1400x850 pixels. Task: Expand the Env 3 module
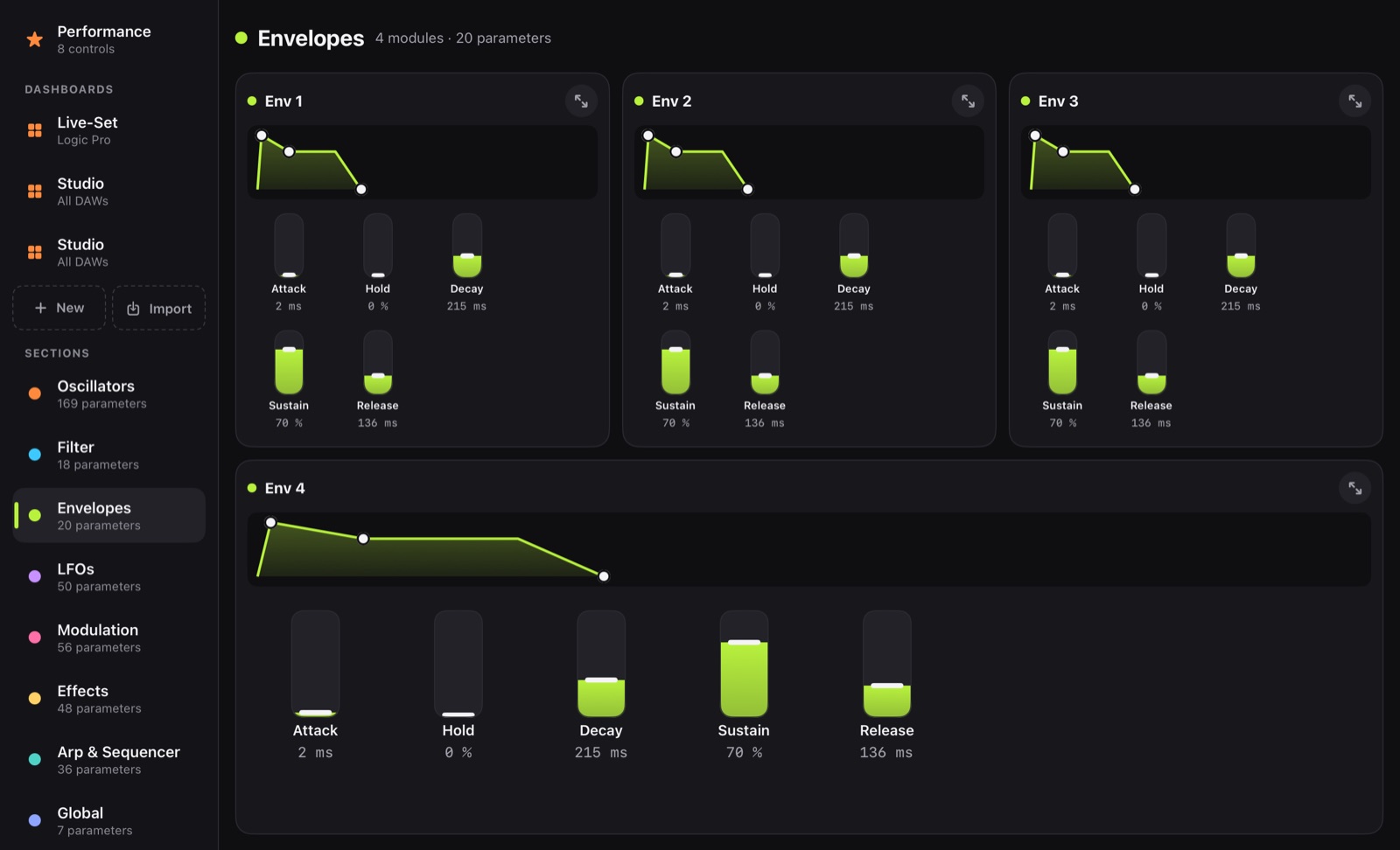pos(1354,101)
